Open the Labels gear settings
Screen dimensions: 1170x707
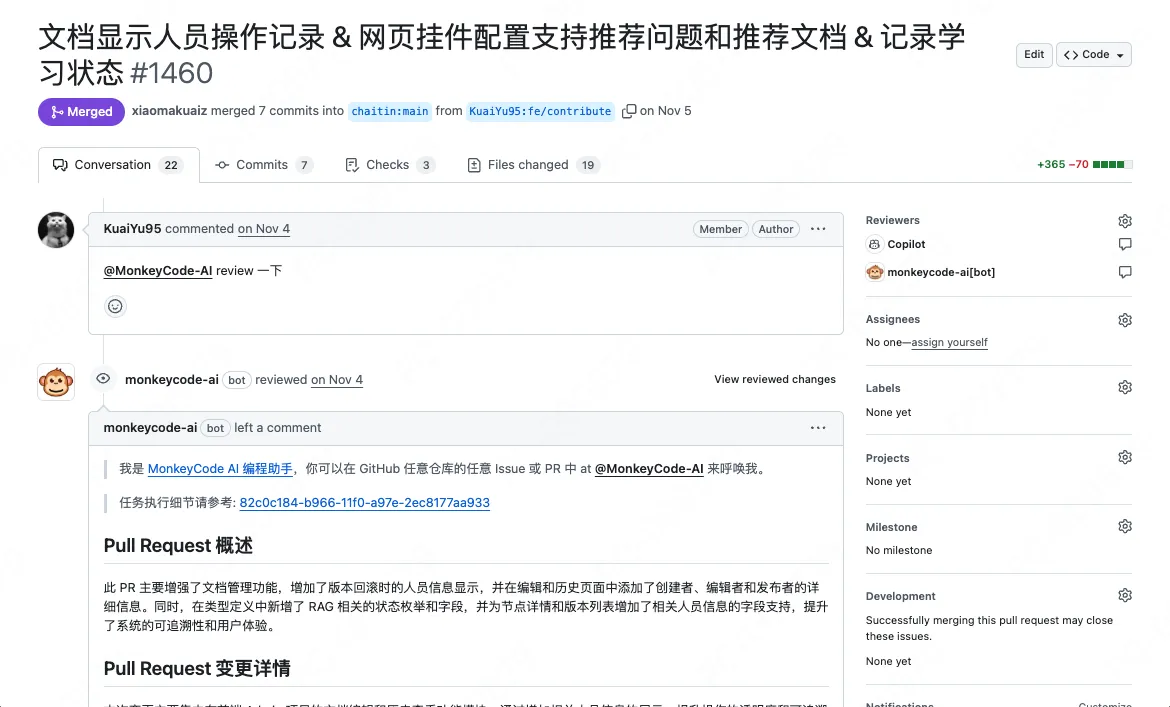click(1124, 387)
